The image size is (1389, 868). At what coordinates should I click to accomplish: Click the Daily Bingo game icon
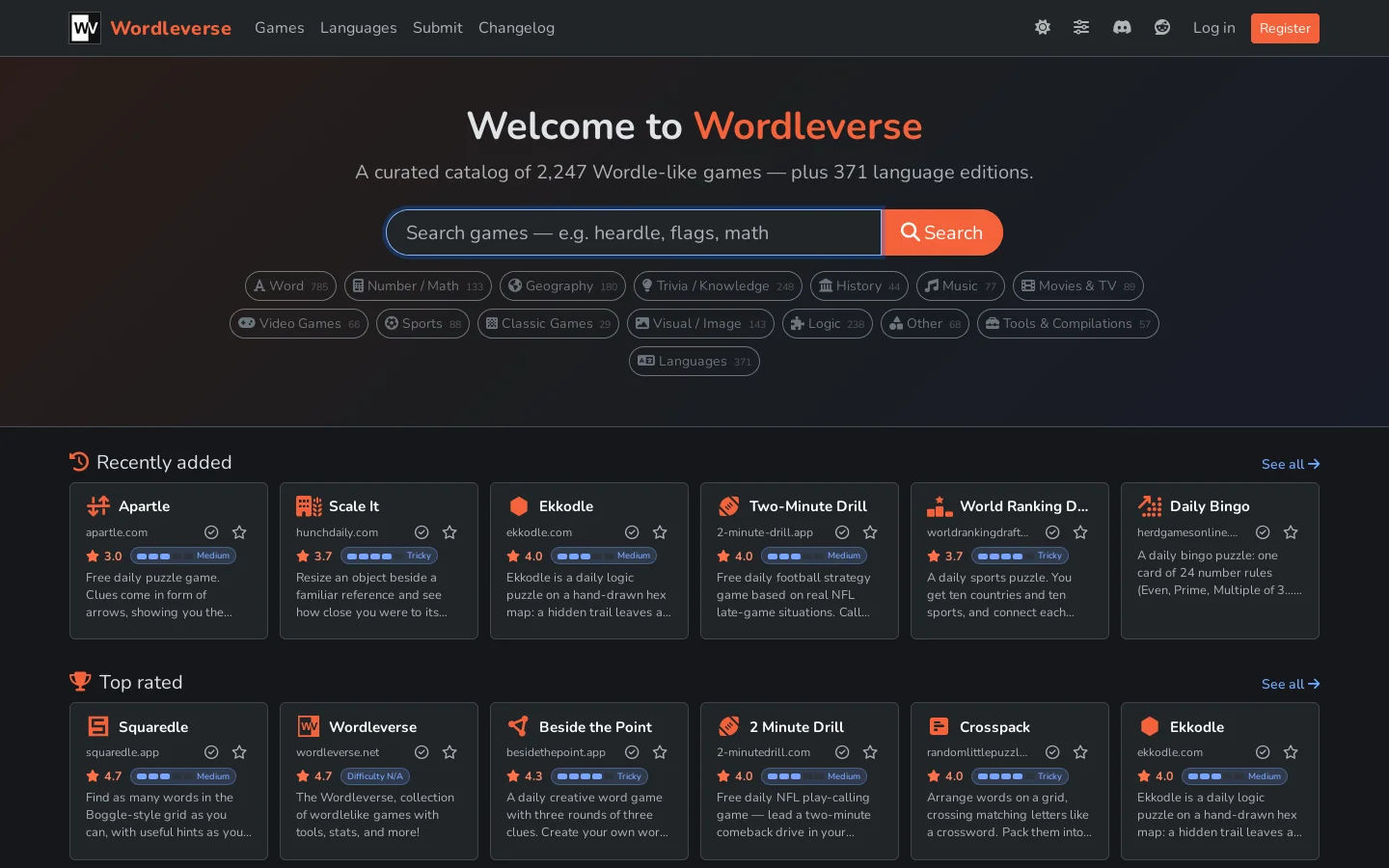(x=1150, y=506)
